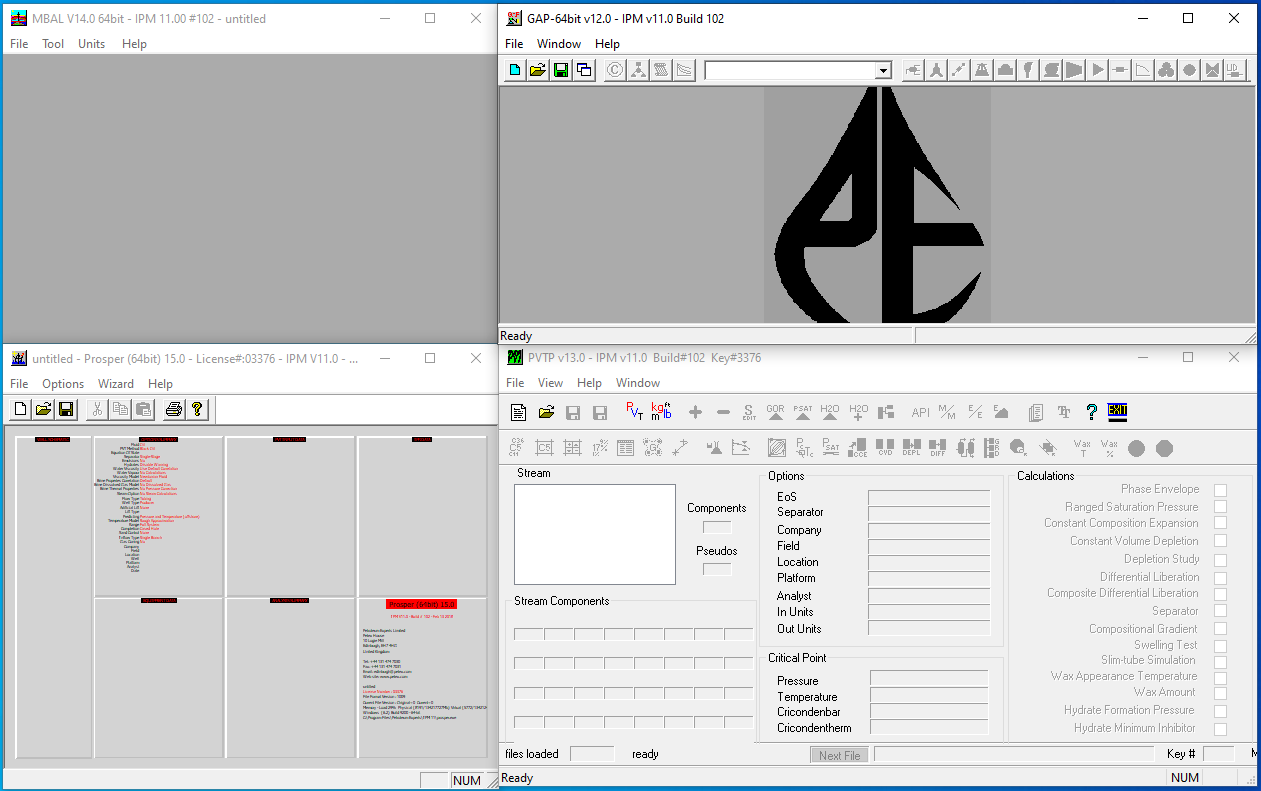Open Options menu in Prosper window
Image resolution: width=1261 pixels, height=791 pixels.
click(63, 384)
